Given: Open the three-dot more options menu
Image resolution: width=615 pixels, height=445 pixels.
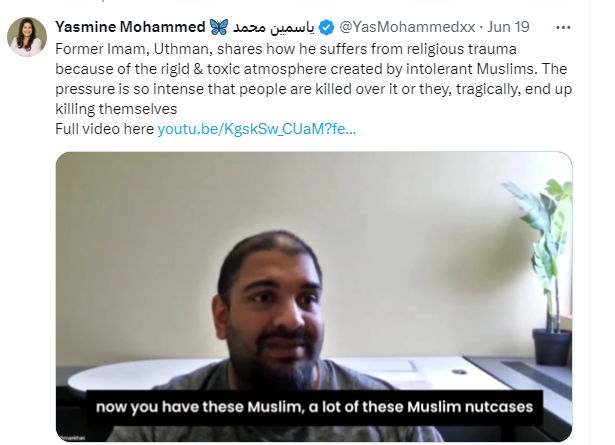Looking at the screenshot, I should 563,27.
